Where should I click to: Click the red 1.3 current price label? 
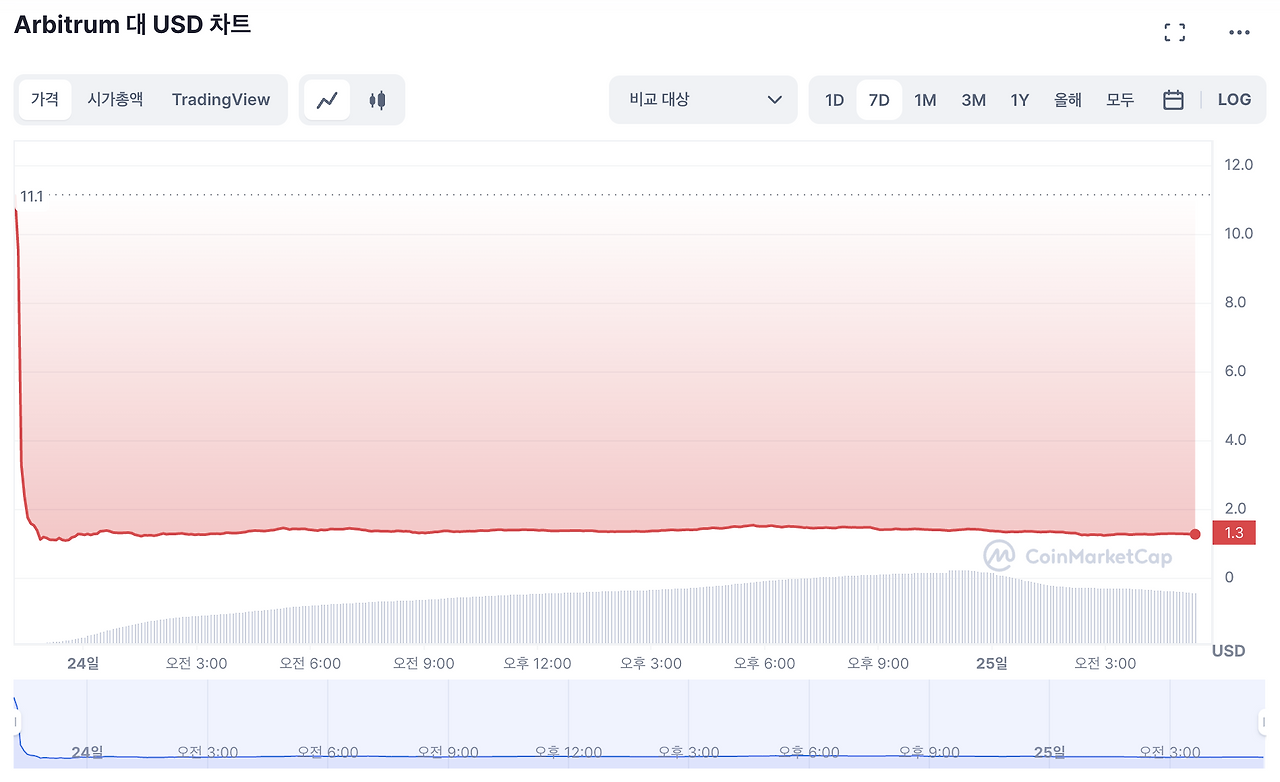1234,533
